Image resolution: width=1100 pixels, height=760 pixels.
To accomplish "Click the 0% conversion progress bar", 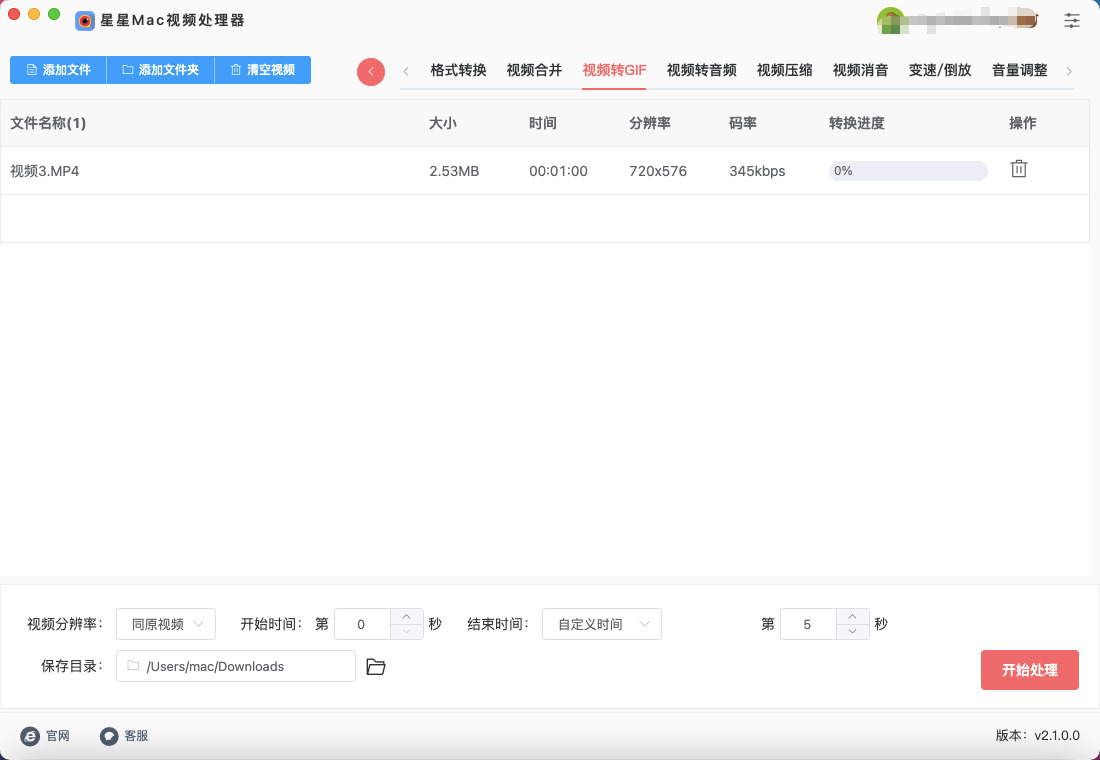I will (x=908, y=171).
